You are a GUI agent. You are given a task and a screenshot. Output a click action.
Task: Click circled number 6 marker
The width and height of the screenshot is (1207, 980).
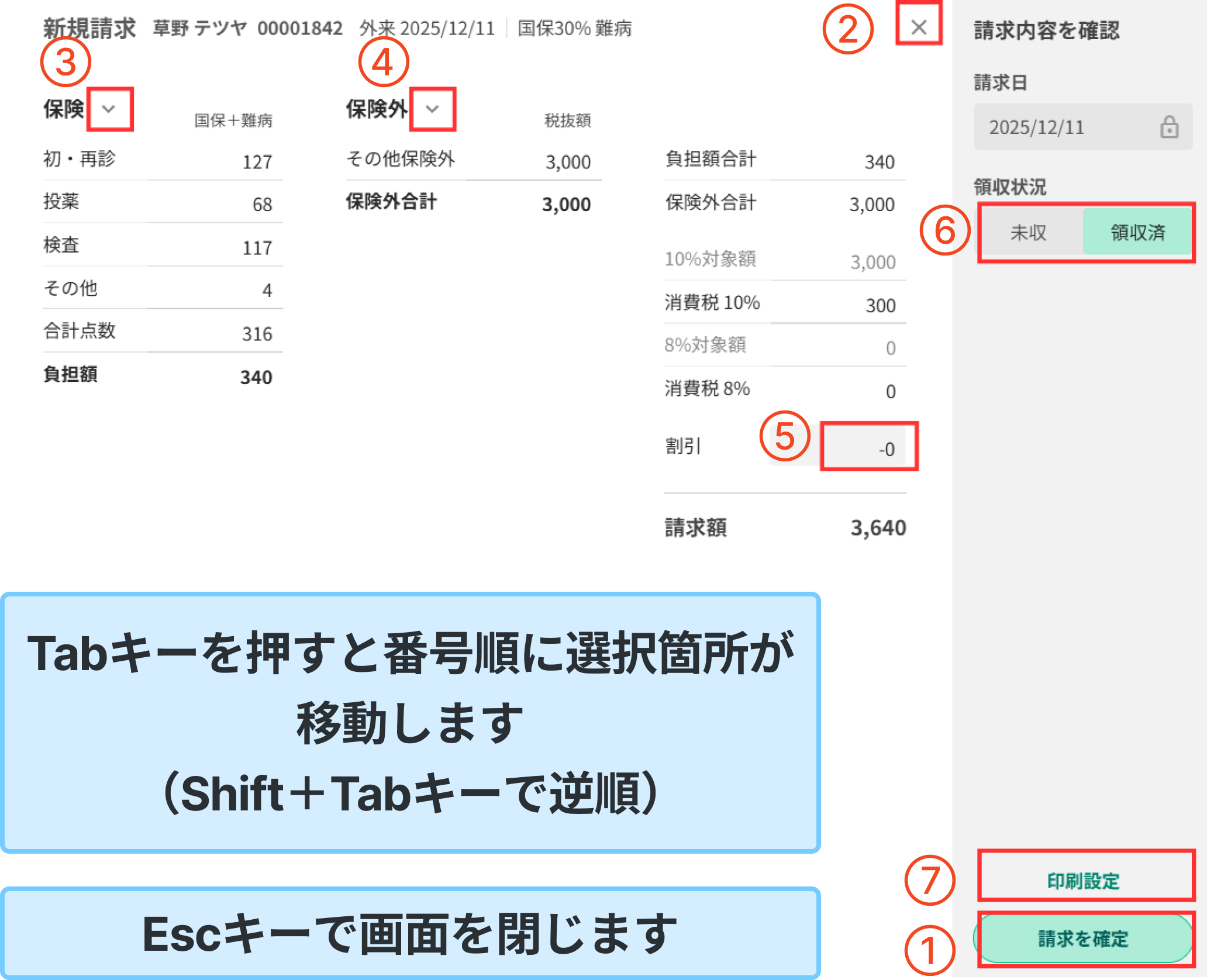(x=945, y=230)
